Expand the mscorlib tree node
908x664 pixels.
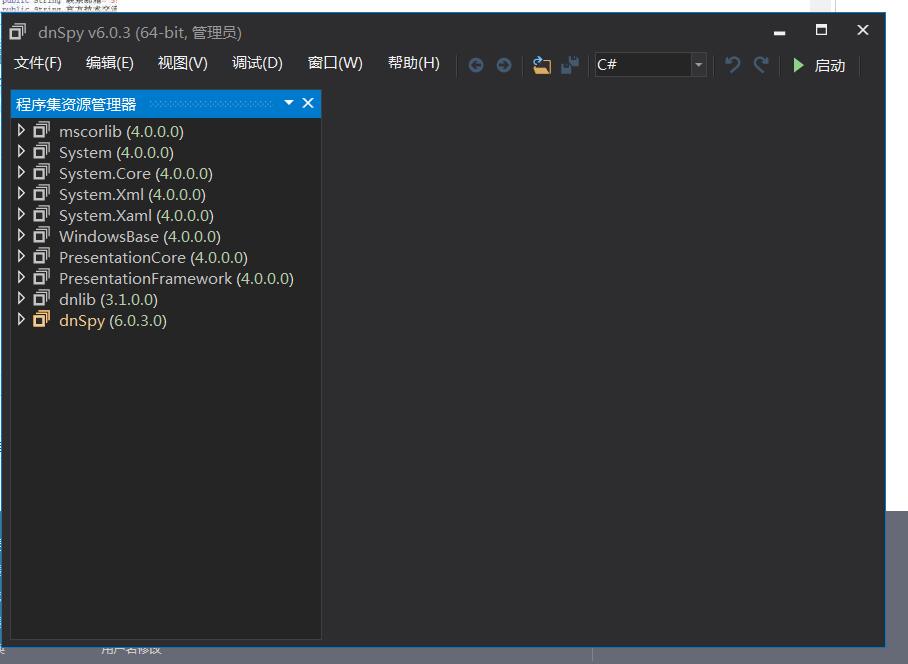(x=21, y=131)
